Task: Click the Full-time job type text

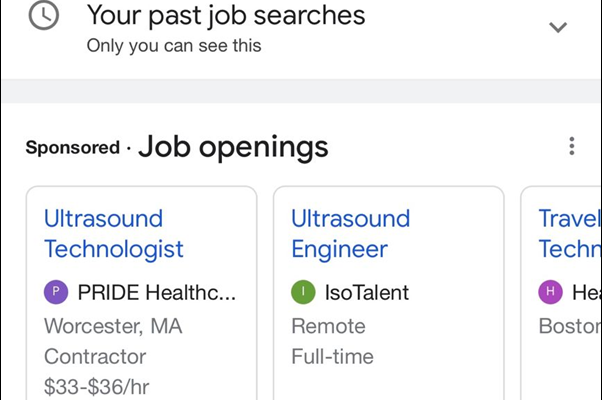Action: point(332,356)
